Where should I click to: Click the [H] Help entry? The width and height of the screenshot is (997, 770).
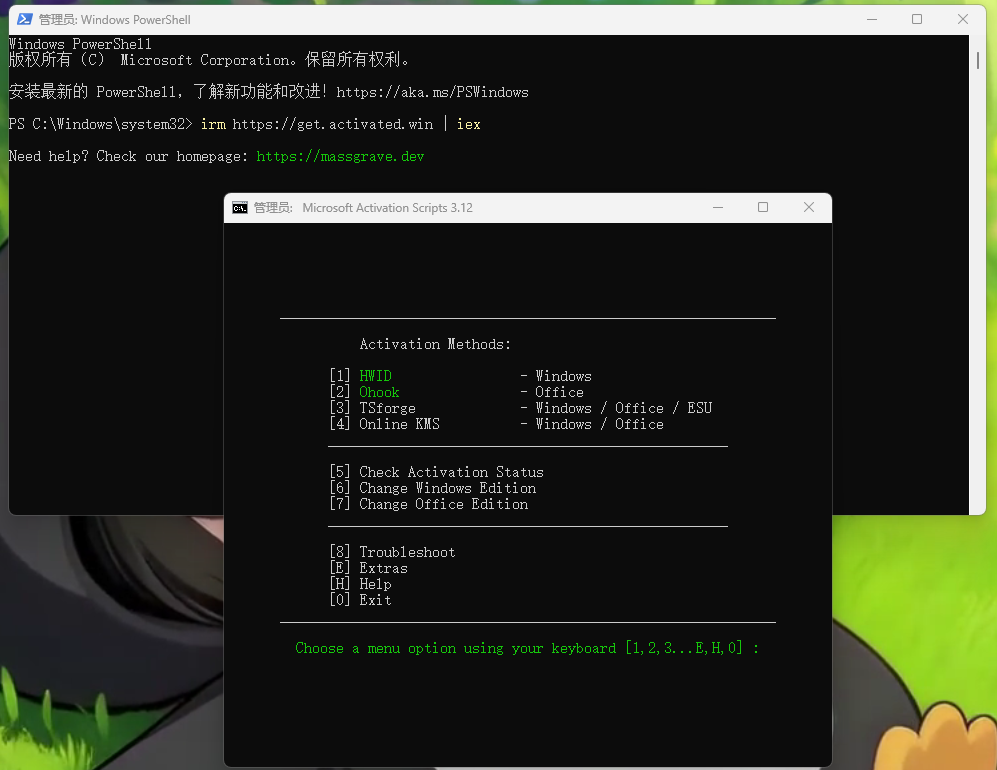pyautogui.click(x=361, y=584)
